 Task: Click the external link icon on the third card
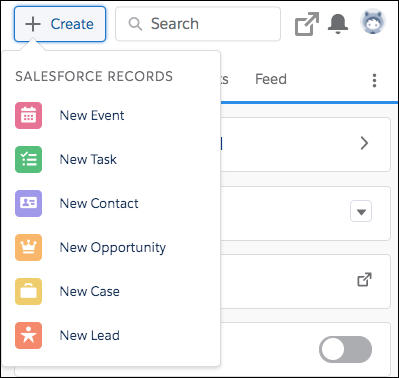point(364,280)
